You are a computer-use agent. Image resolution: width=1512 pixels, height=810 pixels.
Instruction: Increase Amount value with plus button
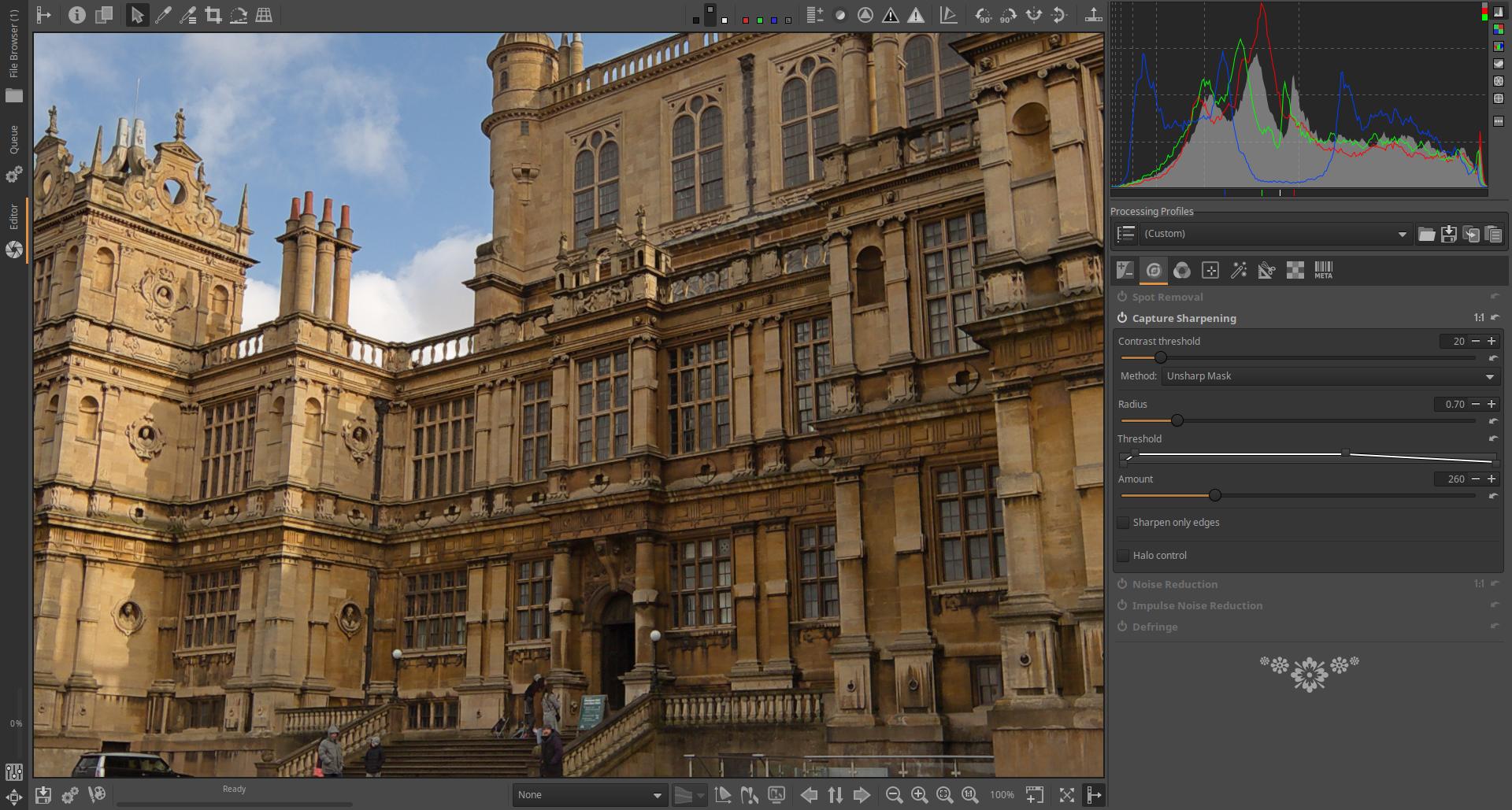pos(1492,479)
